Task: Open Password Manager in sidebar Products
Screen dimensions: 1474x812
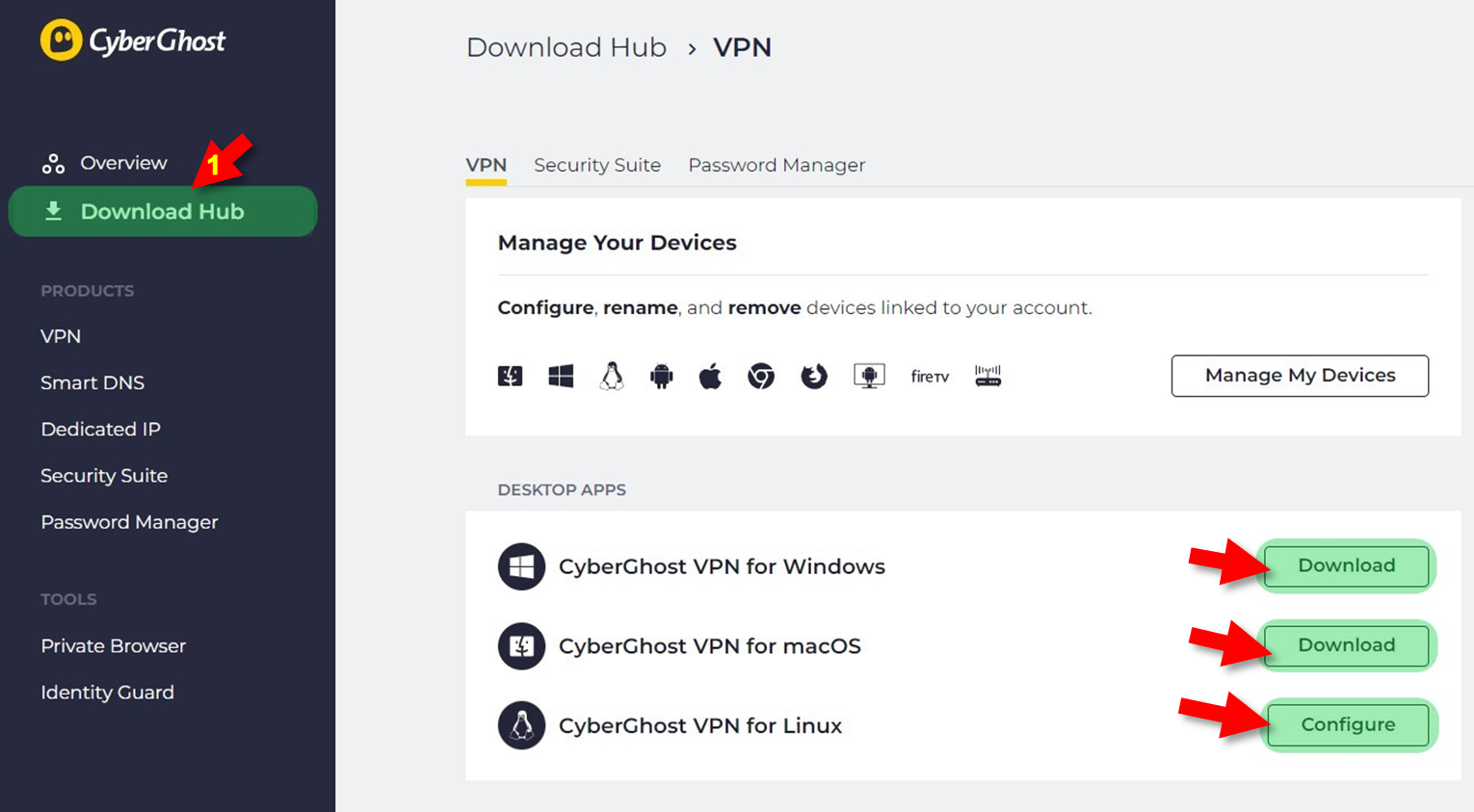Action: pyautogui.click(x=129, y=522)
